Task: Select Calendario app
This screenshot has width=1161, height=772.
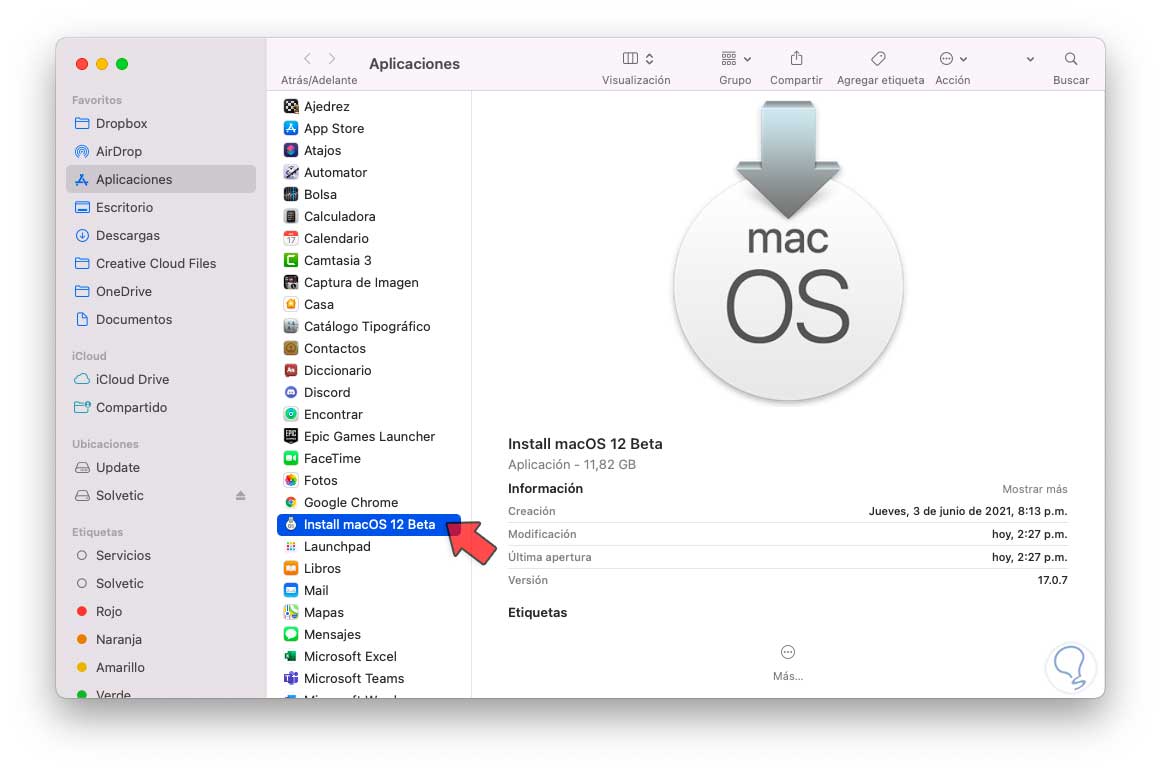Action: pos(369,238)
